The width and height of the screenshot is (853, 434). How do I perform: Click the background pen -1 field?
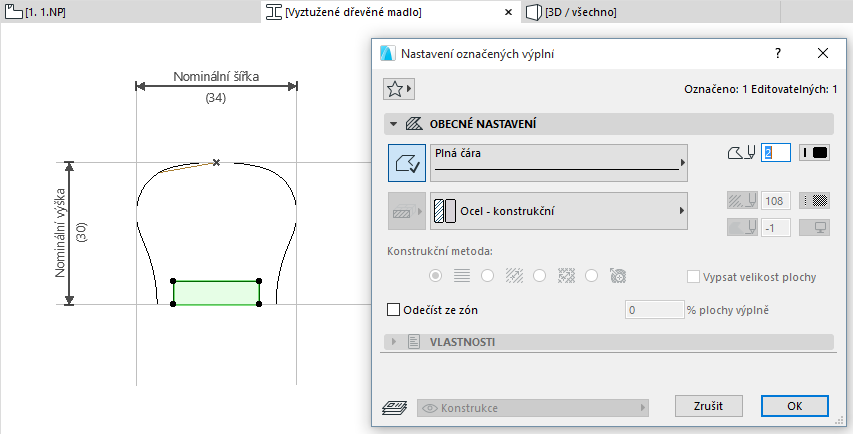pos(775,228)
